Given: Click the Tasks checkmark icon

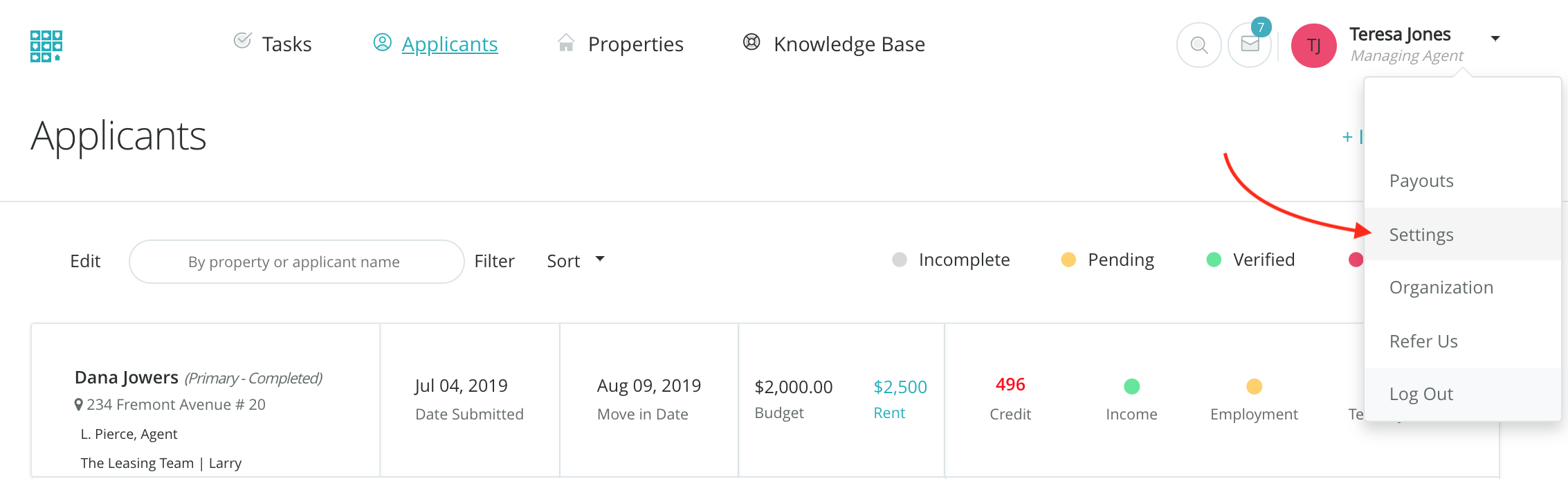Looking at the screenshot, I should (242, 41).
